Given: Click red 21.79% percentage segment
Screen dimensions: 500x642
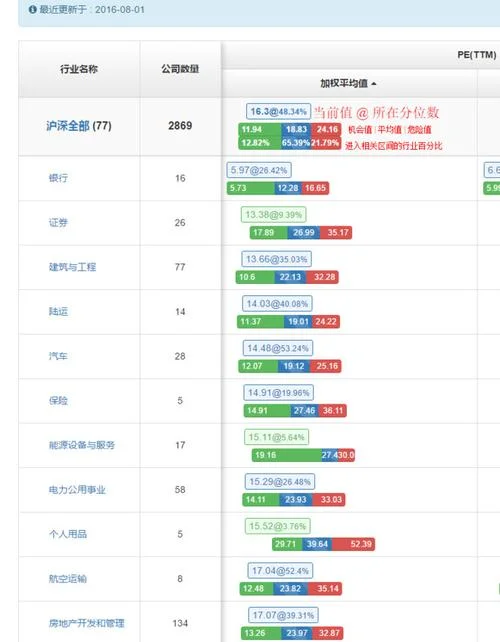Looking at the screenshot, I should 326,143.
